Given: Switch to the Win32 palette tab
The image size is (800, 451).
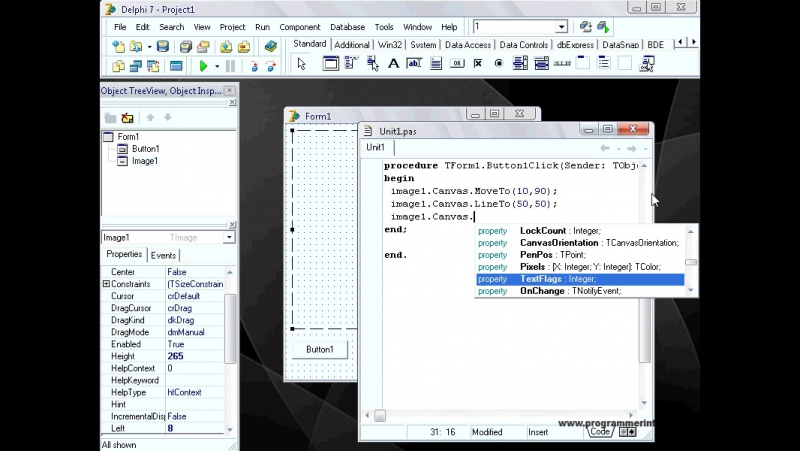Looking at the screenshot, I should click(389, 45).
